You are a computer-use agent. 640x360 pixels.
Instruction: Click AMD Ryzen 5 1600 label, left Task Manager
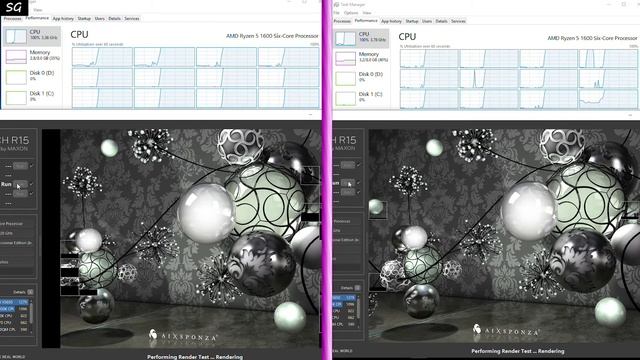(272, 36)
